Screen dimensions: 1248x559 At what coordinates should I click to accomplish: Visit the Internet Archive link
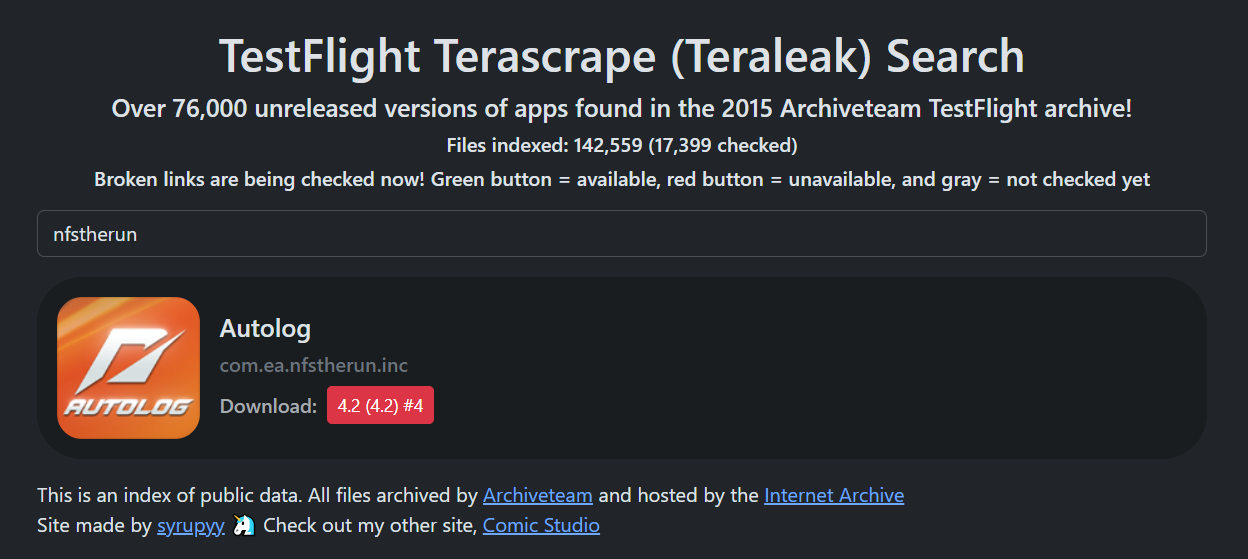pyautogui.click(x=833, y=495)
